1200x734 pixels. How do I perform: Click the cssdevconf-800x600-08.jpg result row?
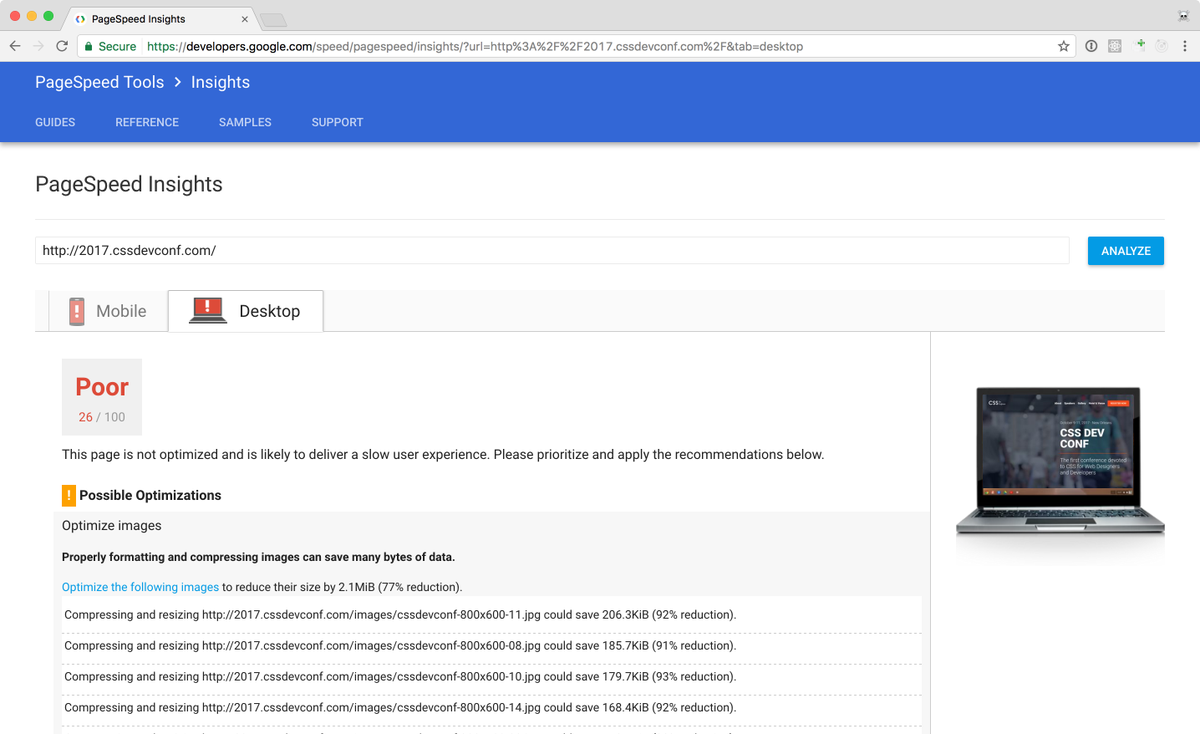[492, 646]
